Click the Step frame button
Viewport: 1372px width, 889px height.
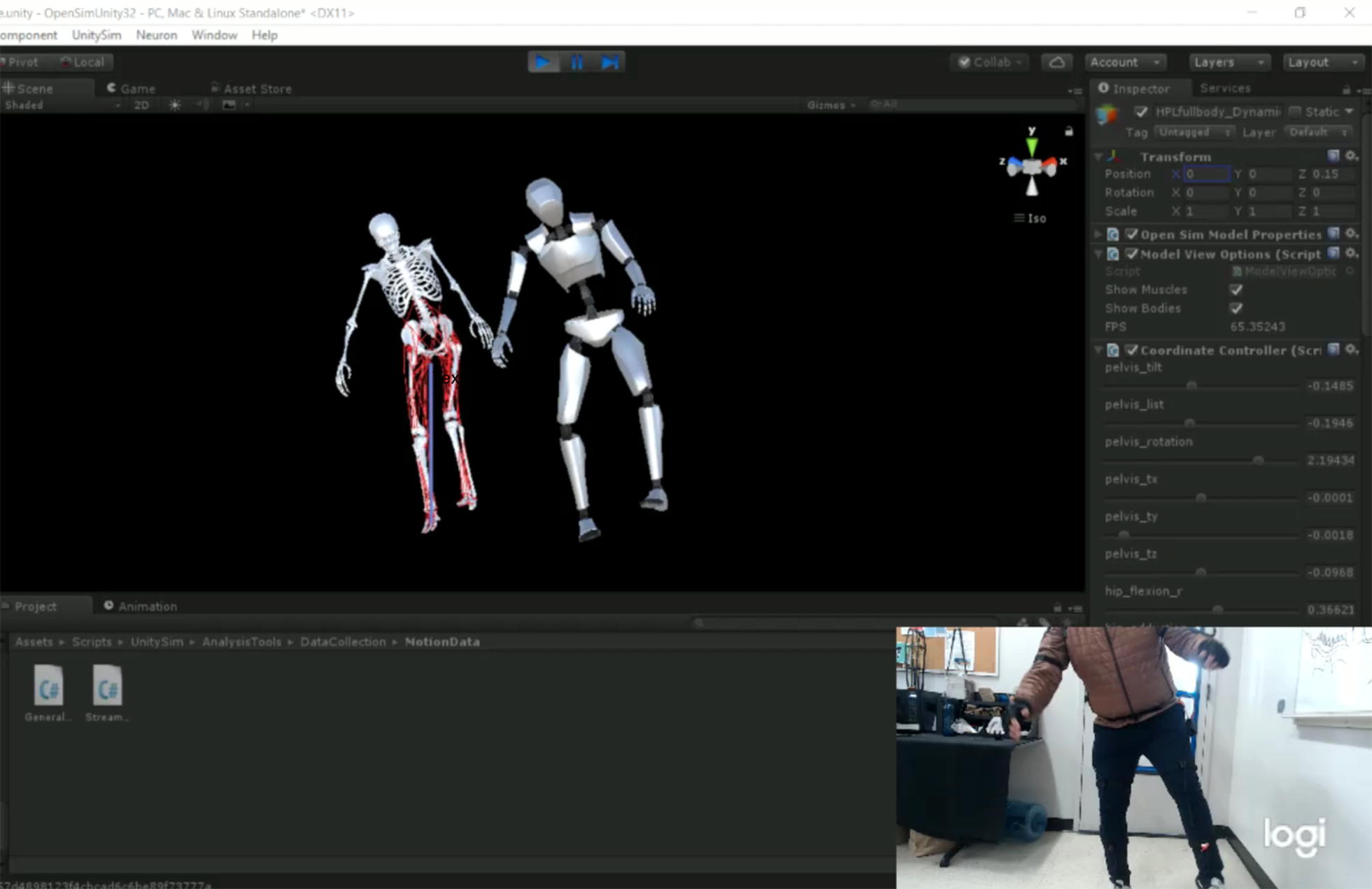(609, 63)
